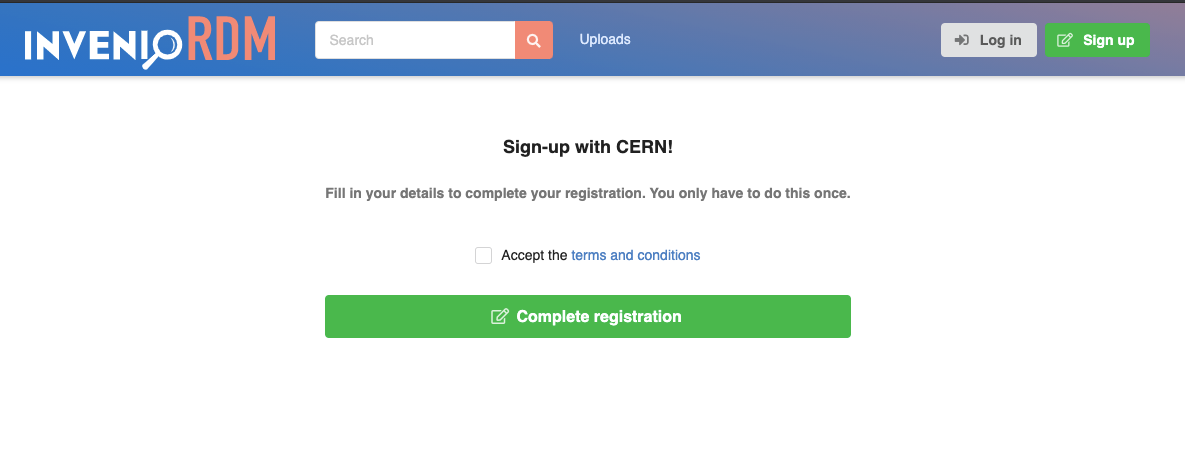Open the terms and conditions link
The width and height of the screenshot is (1185, 471).
pyautogui.click(x=636, y=256)
